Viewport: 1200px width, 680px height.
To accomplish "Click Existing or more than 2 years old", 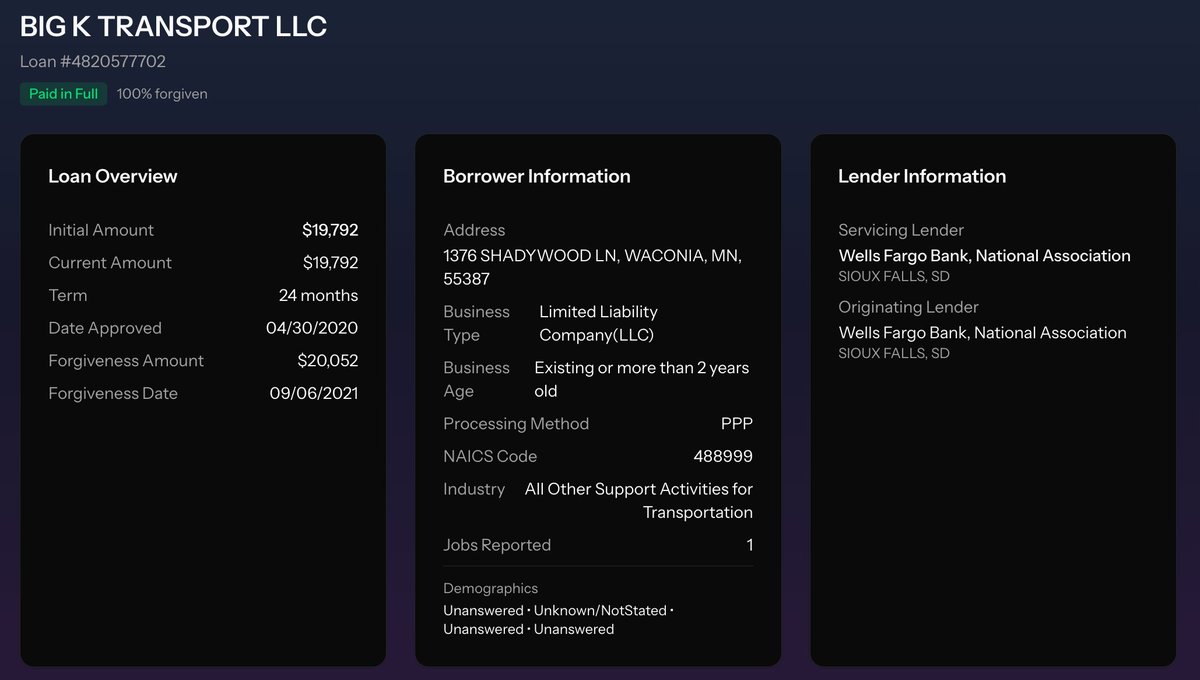I will [641, 379].
